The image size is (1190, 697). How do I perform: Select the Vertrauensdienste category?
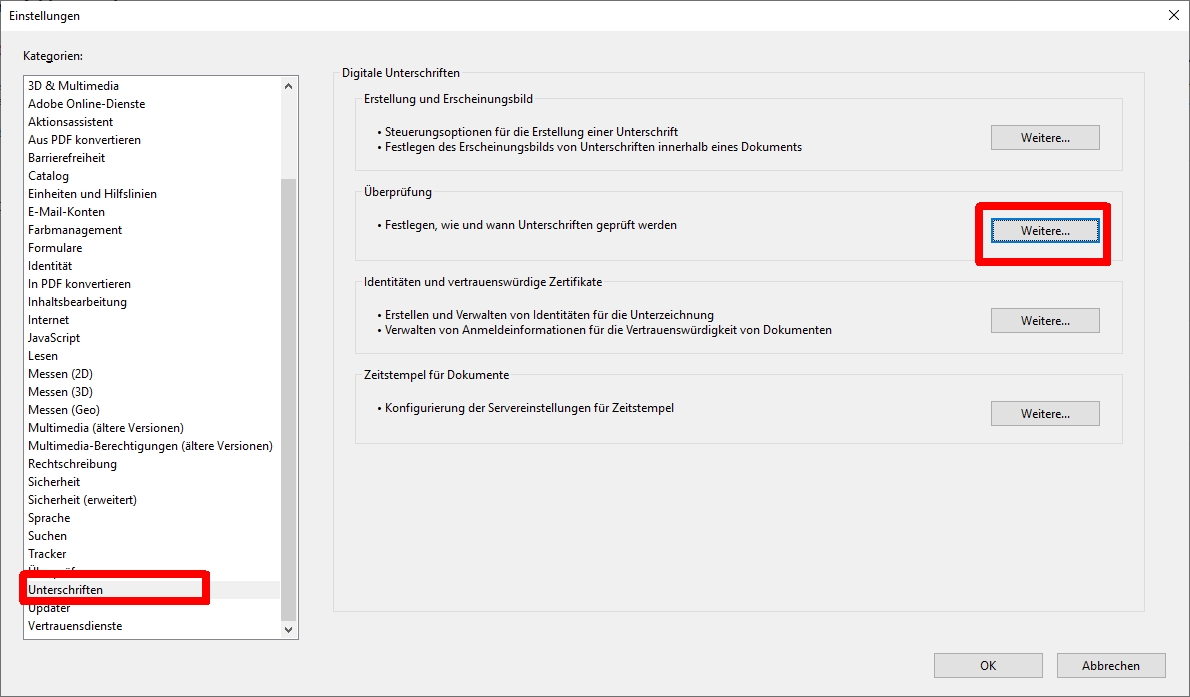pos(75,626)
